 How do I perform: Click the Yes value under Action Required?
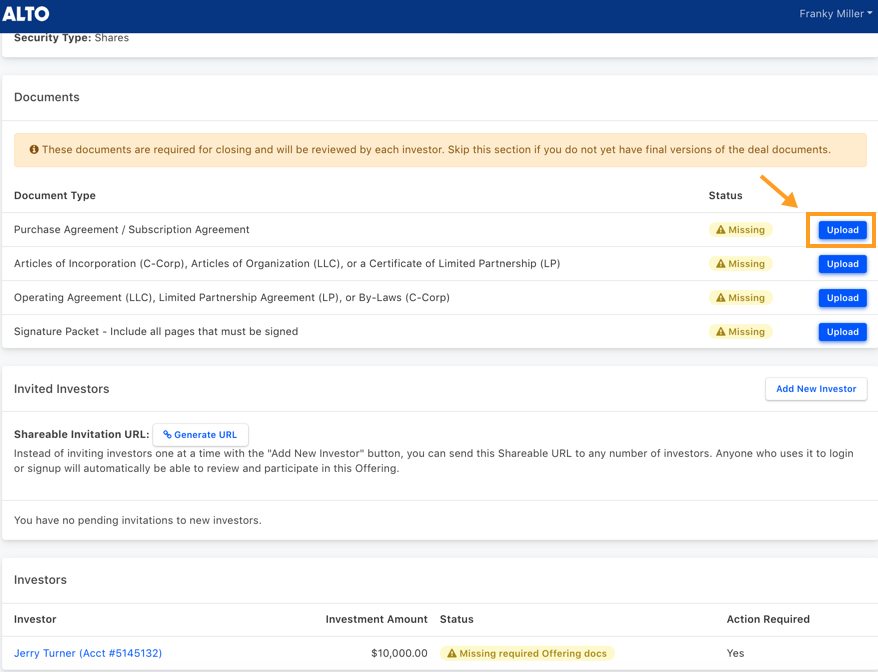pyautogui.click(x=735, y=653)
